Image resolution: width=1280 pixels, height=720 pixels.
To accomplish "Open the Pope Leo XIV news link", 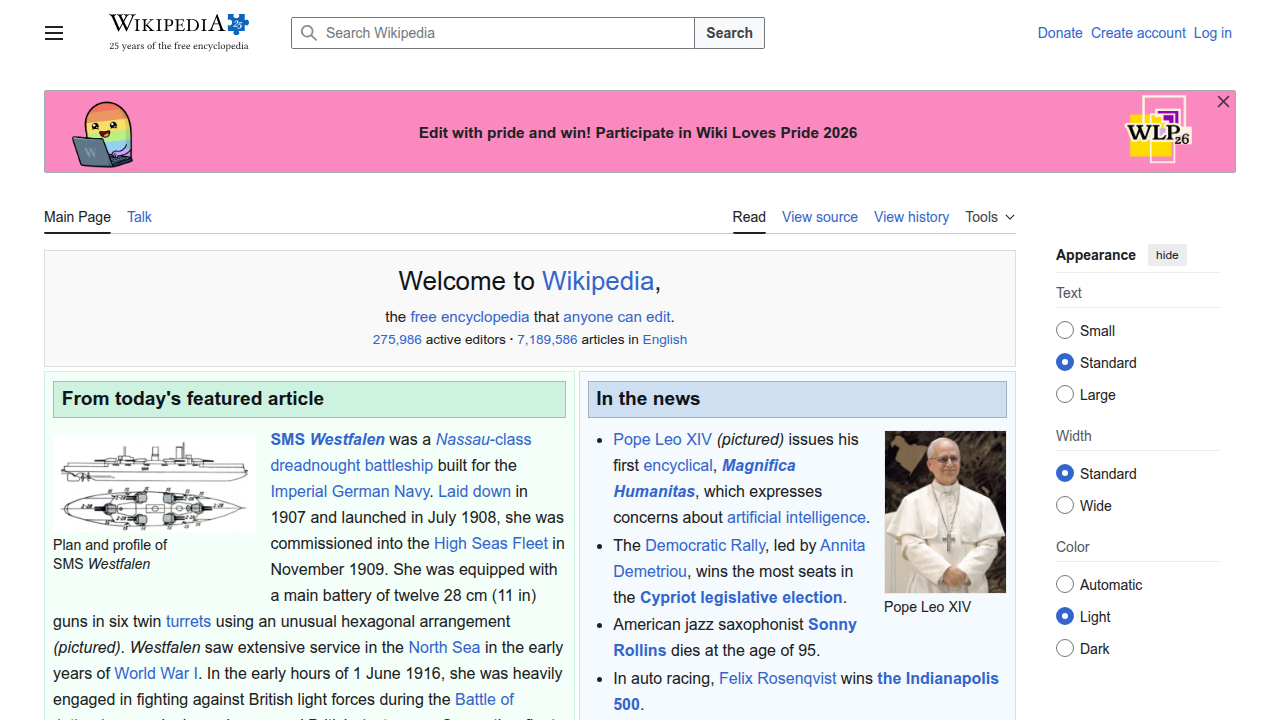I will tap(663, 439).
